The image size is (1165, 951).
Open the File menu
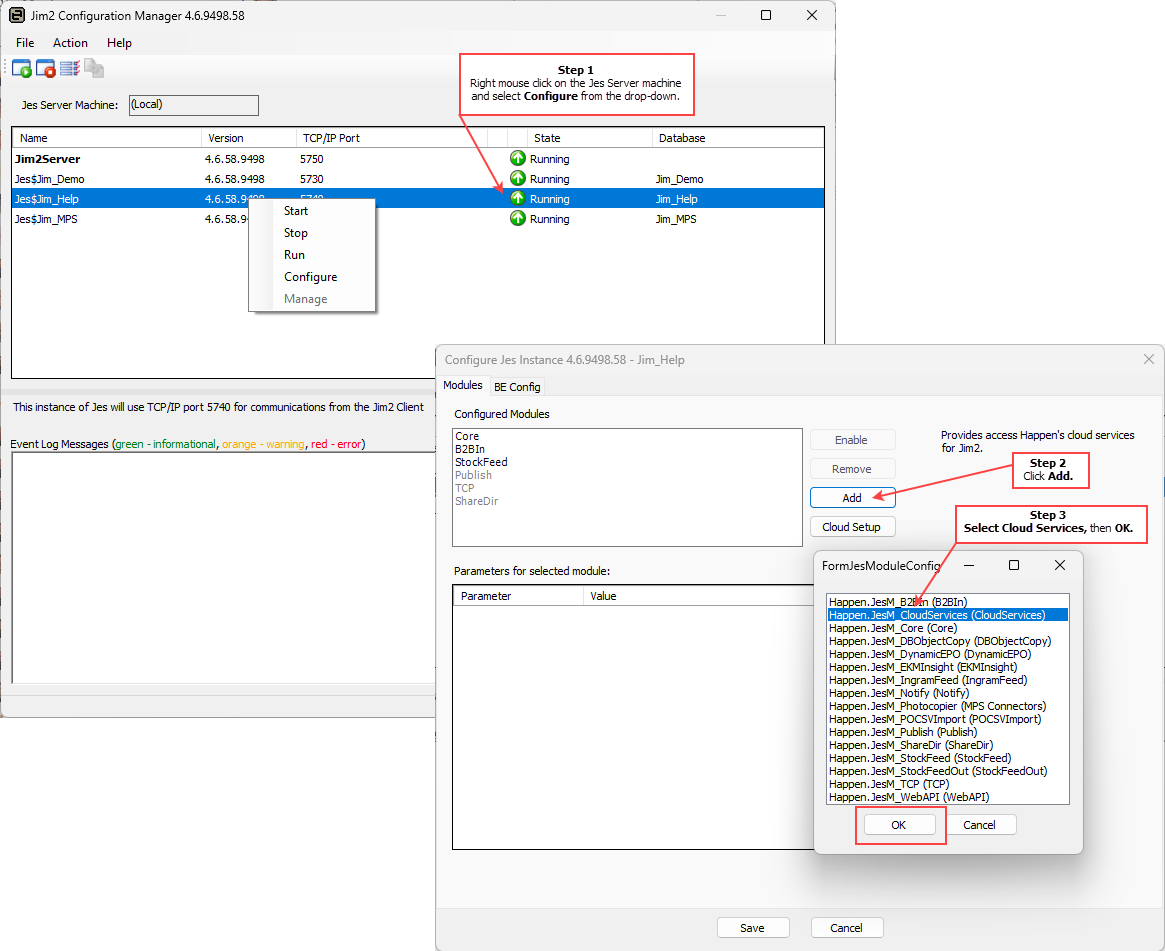pos(25,43)
